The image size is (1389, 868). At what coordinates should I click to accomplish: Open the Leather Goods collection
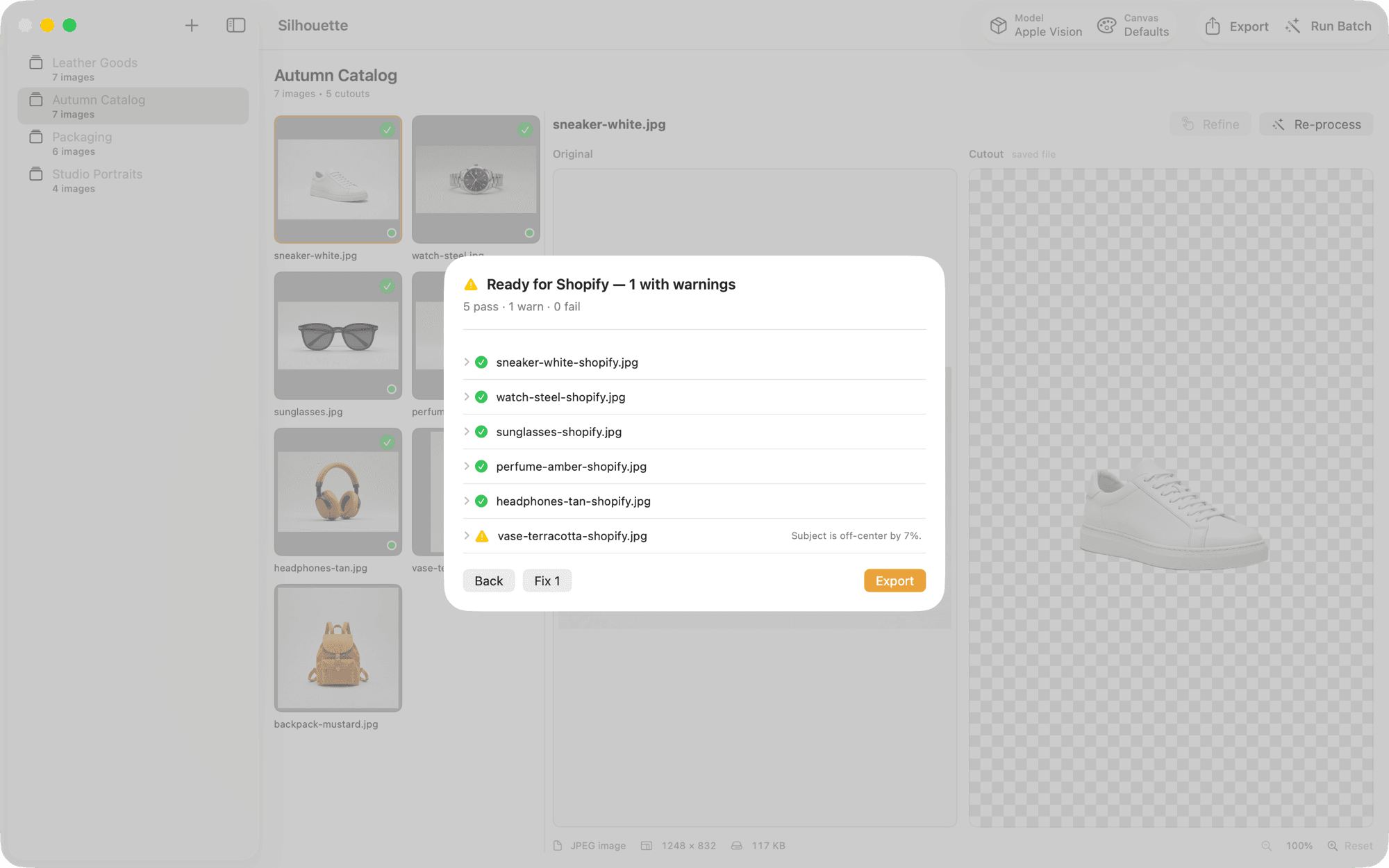(x=133, y=69)
